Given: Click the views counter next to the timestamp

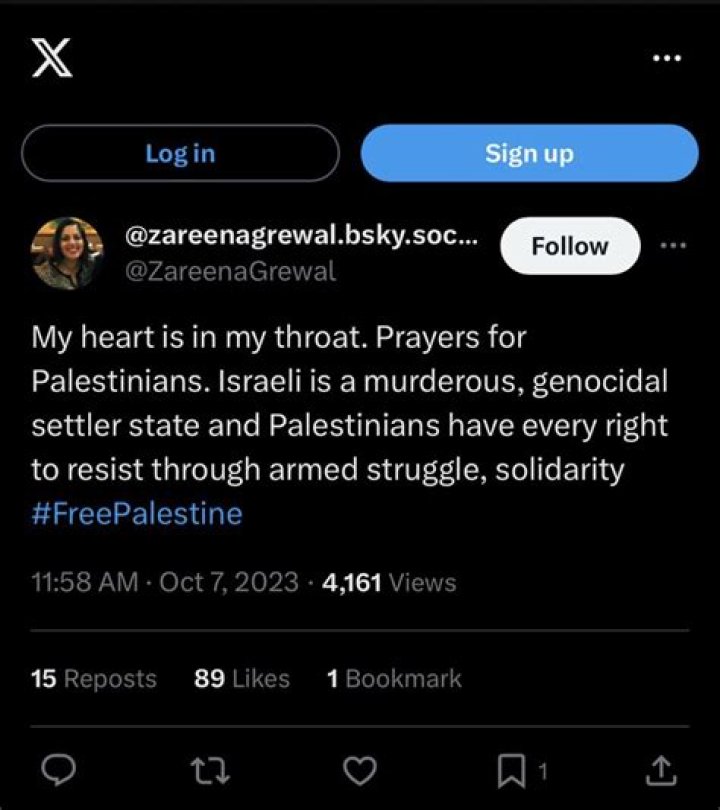Looking at the screenshot, I should point(391,581).
